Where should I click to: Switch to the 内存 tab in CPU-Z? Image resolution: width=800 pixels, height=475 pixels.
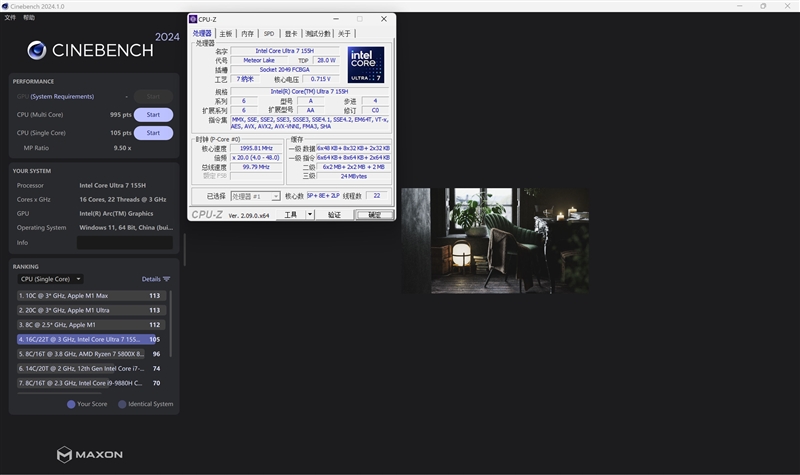click(247, 34)
